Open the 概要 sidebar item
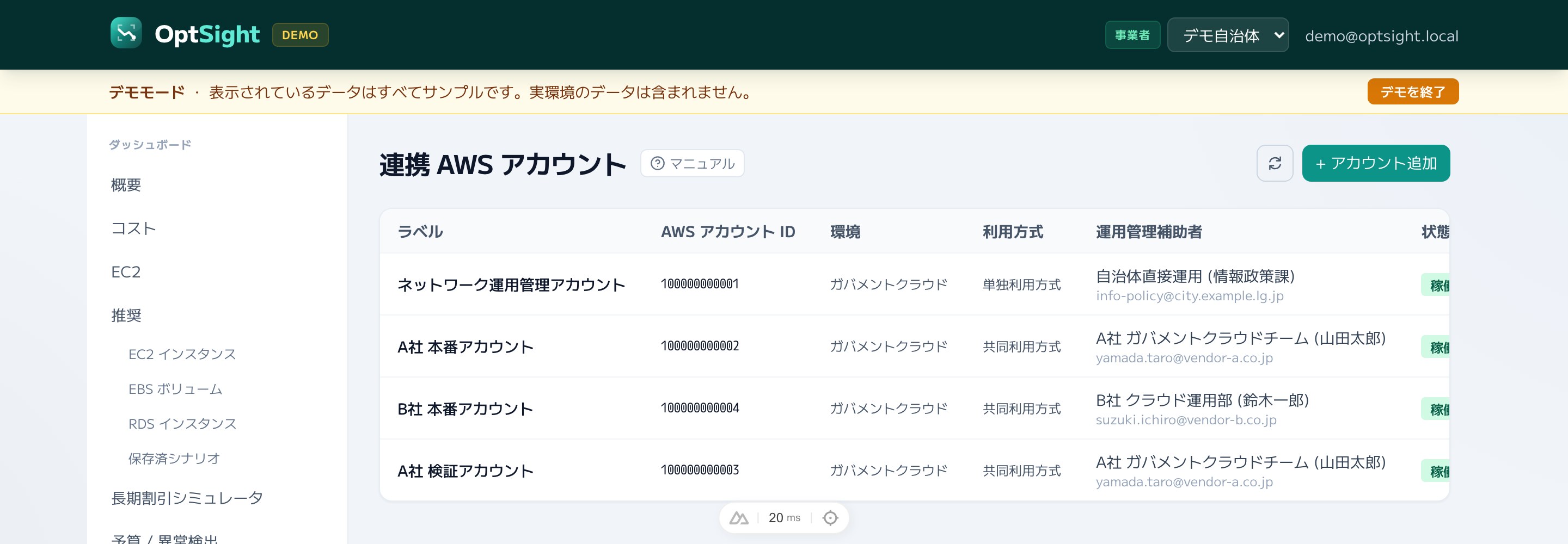 pos(126,185)
